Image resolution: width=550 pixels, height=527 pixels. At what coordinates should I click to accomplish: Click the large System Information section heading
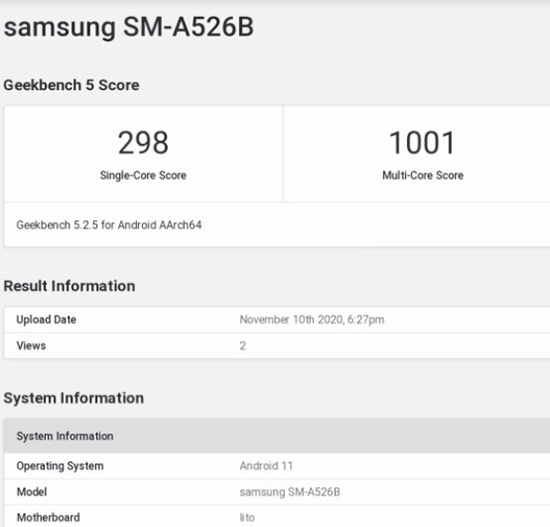pyautogui.click(x=74, y=398)
